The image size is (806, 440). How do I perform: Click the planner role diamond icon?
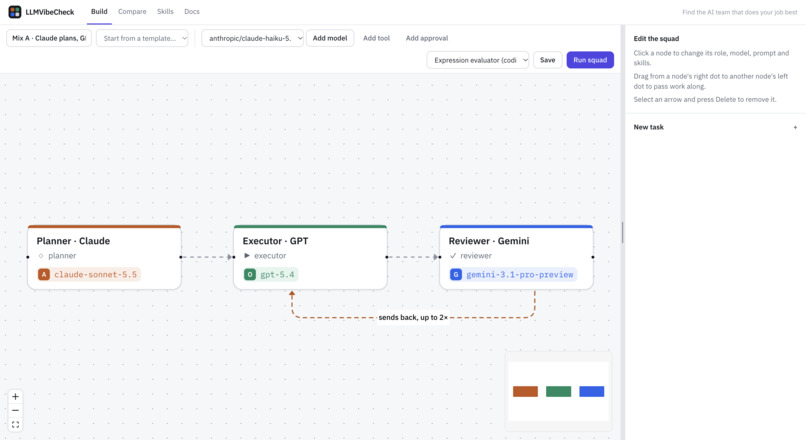pos(41,256)
